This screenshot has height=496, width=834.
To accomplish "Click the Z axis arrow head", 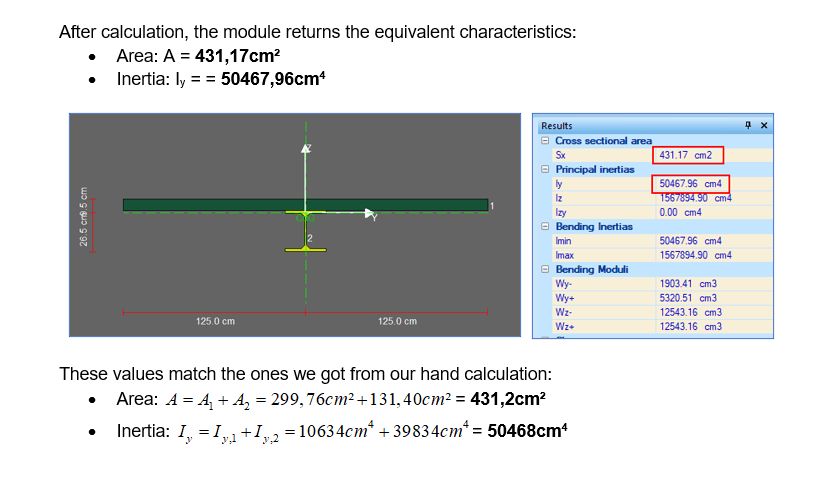I will 307,149.
